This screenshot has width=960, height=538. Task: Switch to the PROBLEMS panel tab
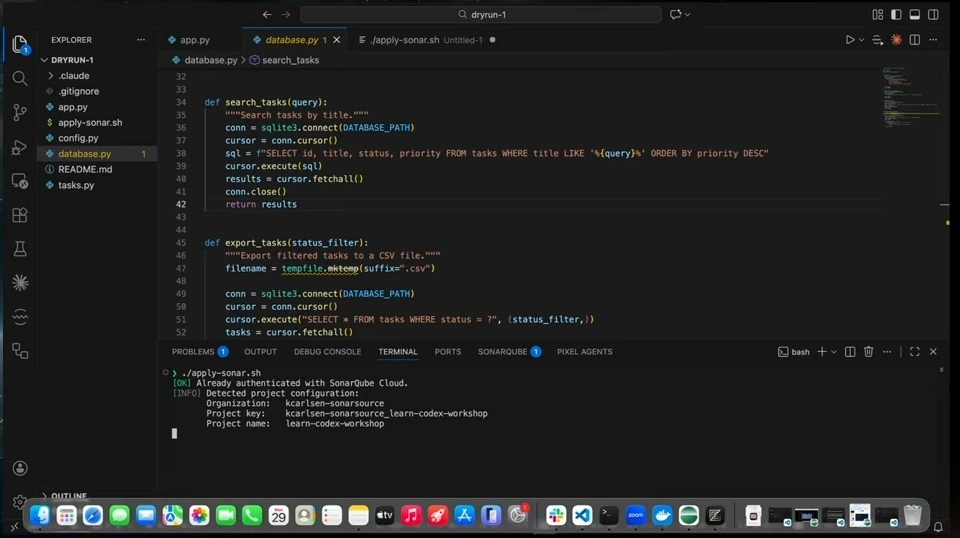199,352
